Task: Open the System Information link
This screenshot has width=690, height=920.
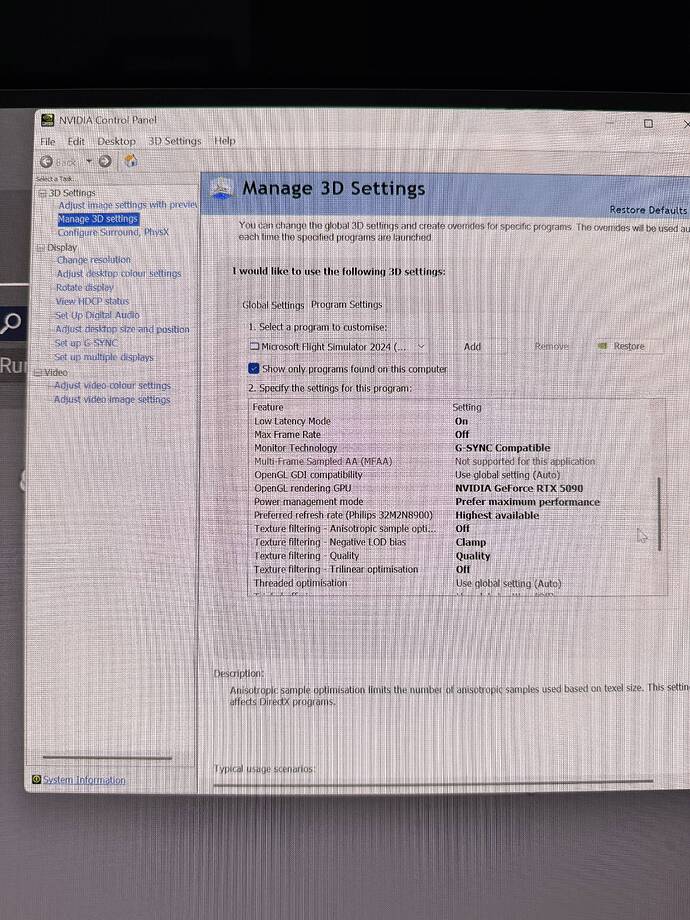Action: (x=84, y=780)
